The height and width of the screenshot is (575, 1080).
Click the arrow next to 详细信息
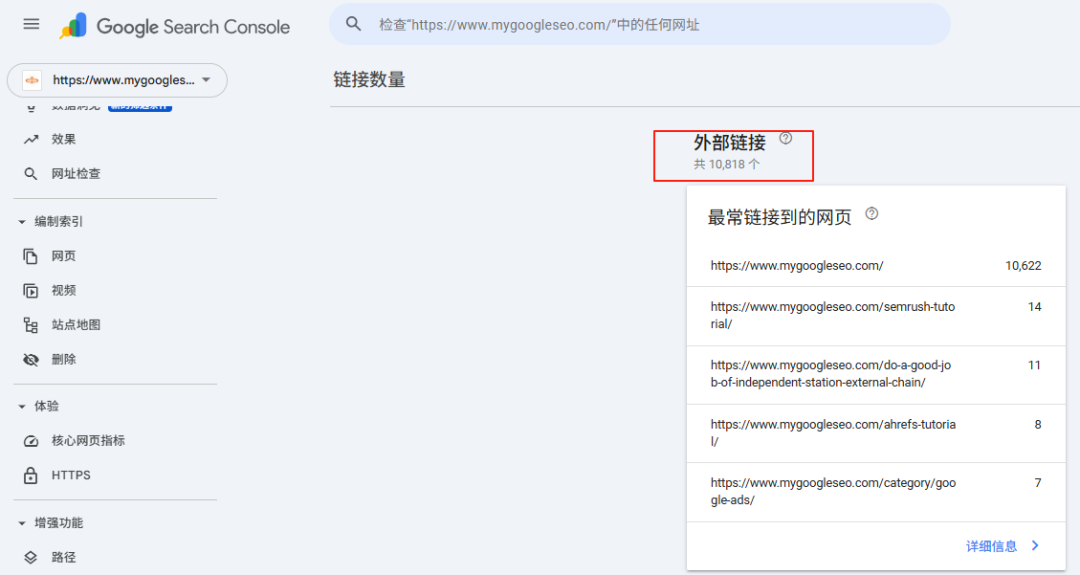point(1035,545)
